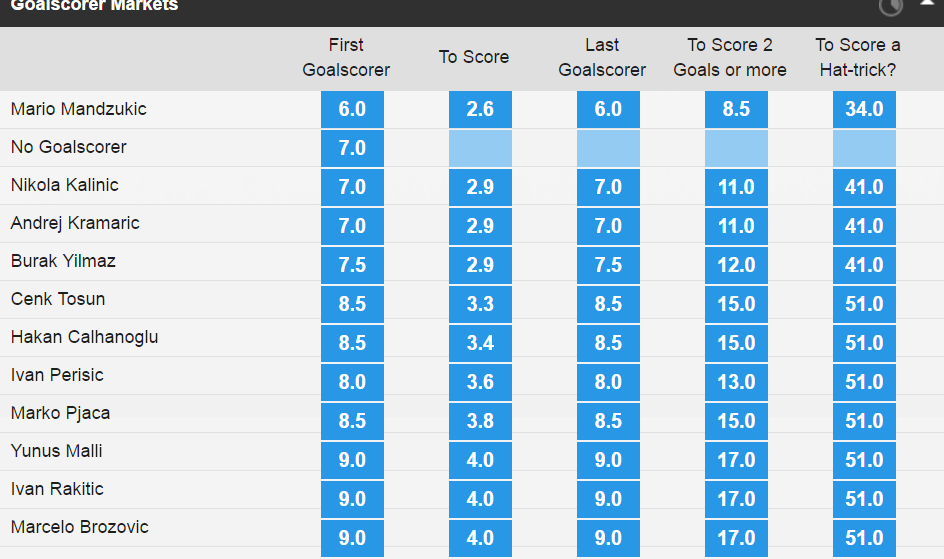Pick Burak Yilmaz 2 goals odds 12.0
944x559 pixels.
736,265
